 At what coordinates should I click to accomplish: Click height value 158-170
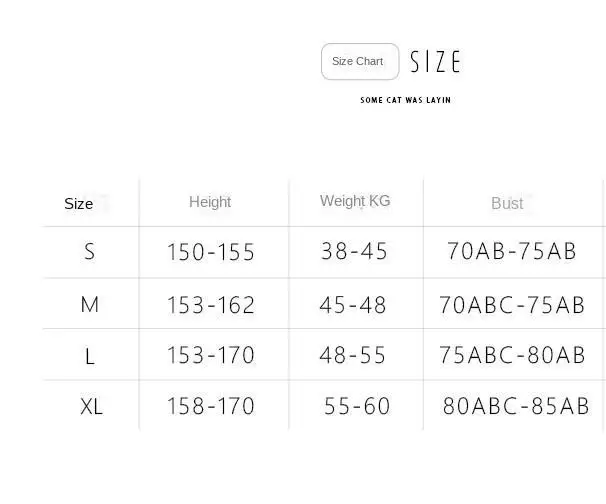[x=211, y=406]
